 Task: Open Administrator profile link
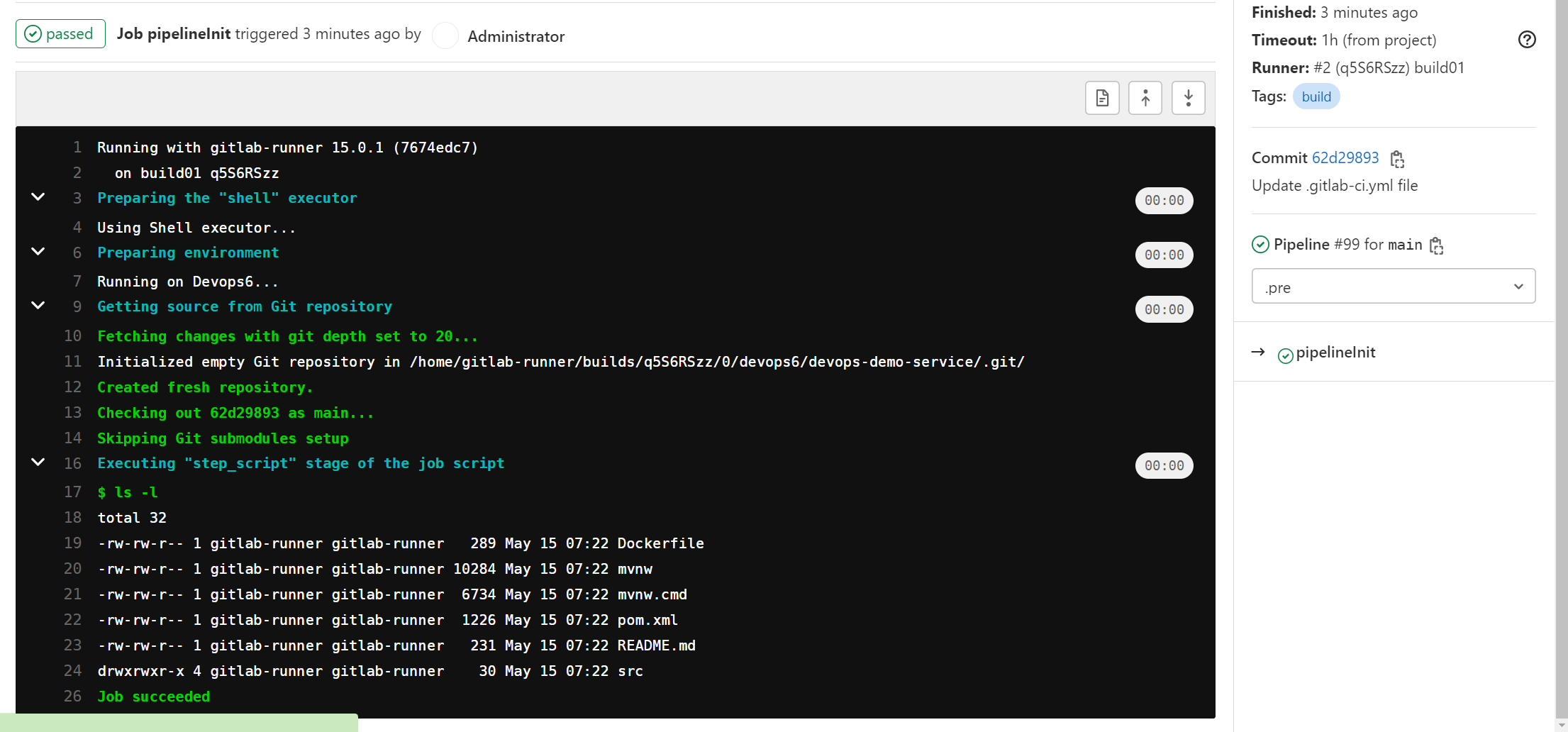[x=516, y=36]
